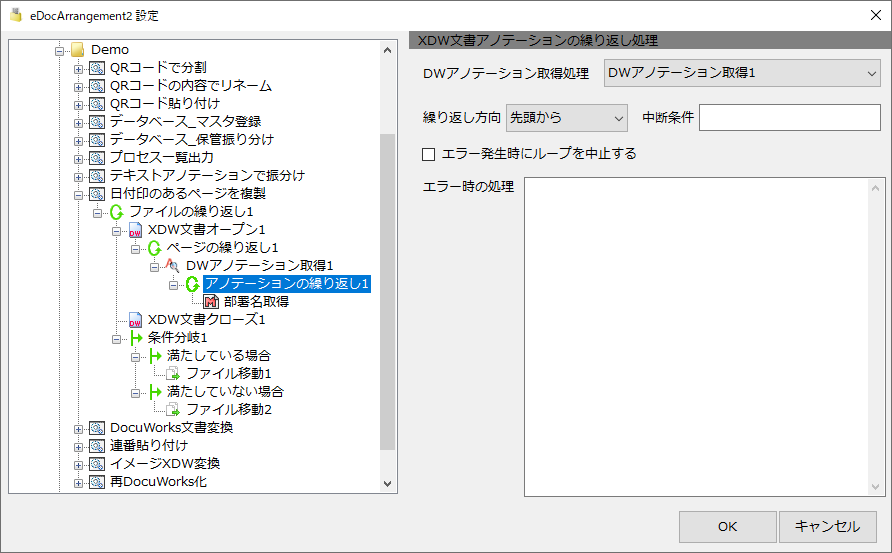Click the green branch icon of 条件分岐1
This screenshot has width=892, height=553.
[136, 338]
